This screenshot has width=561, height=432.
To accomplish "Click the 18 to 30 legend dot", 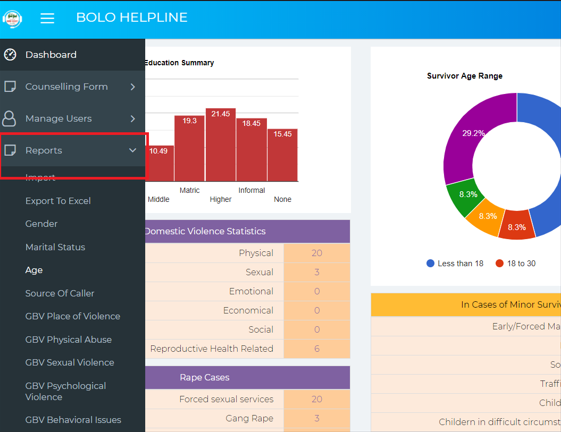I will (x=499, y=263).
